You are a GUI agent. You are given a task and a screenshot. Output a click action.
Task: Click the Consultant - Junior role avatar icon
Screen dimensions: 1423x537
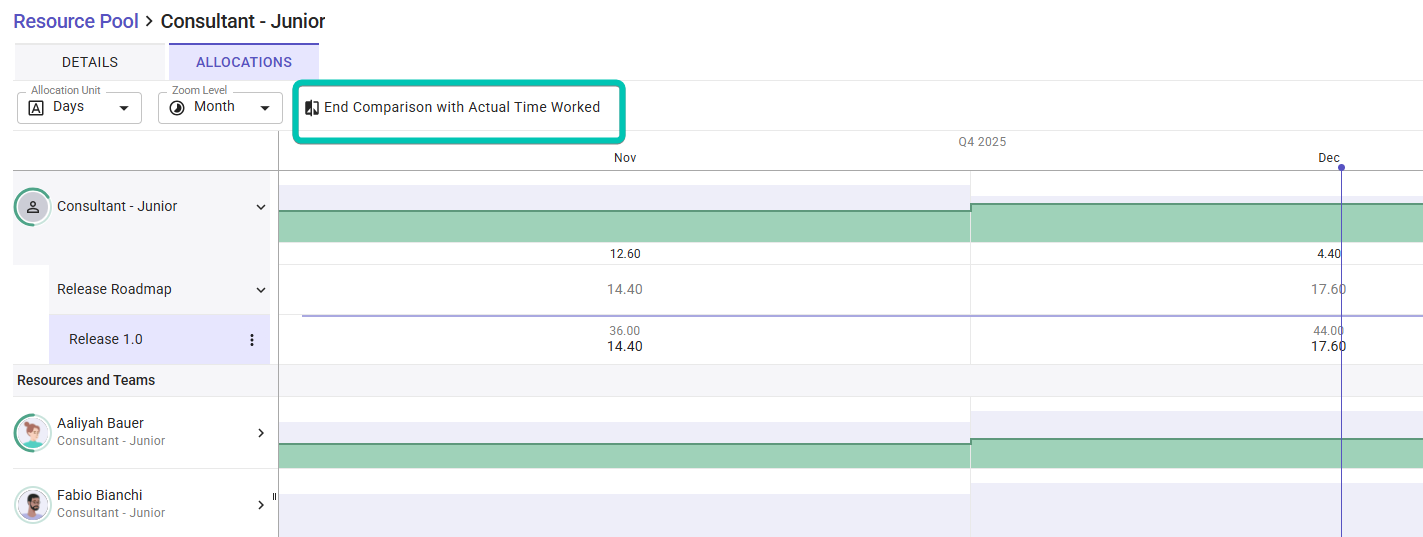(33, 207)
